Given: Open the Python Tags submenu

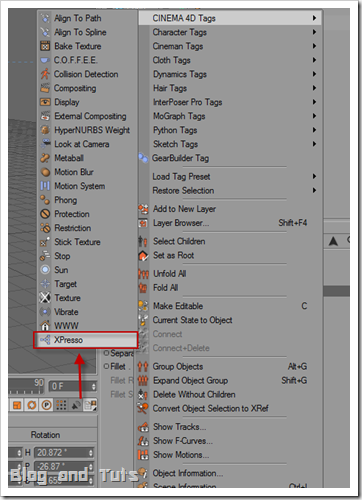Looking at the screenshot, I should tap(230, 130).
